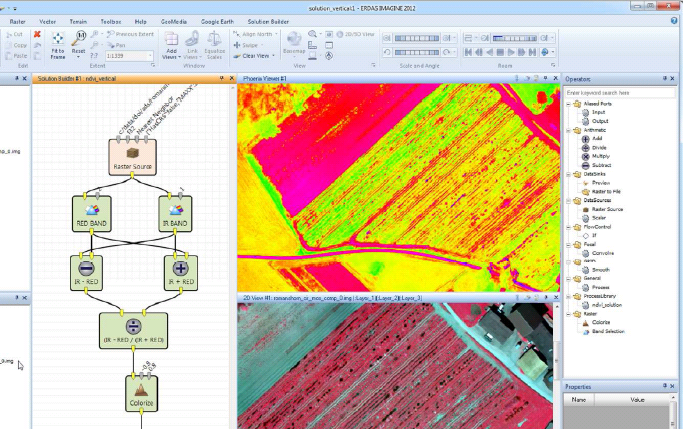The height and width of the screenshot is (429, 687).
Task: Pin the Solution Builder #1 panel
Action: [x=222, y=78]
